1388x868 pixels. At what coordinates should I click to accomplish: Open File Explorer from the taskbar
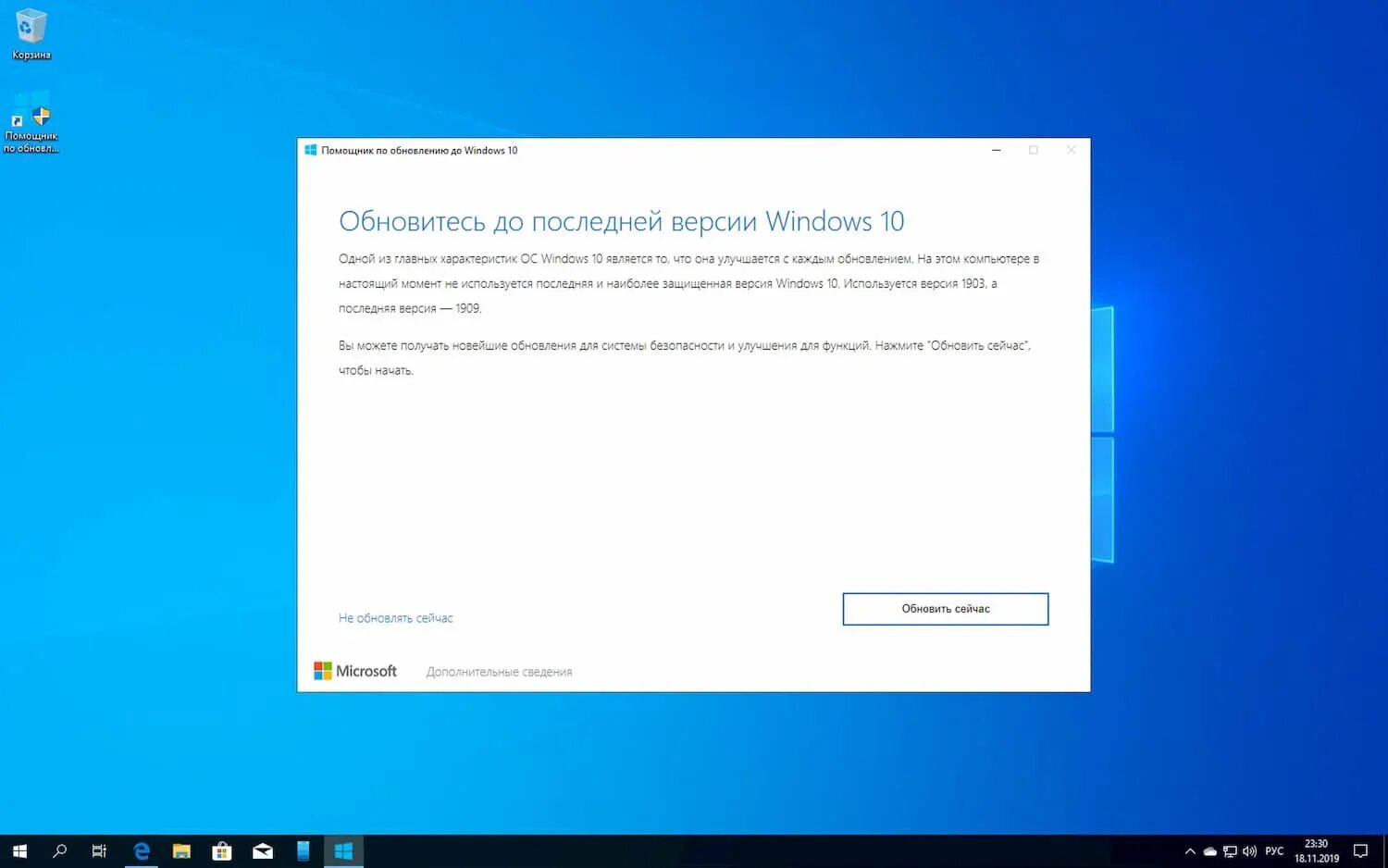point(181,851)
